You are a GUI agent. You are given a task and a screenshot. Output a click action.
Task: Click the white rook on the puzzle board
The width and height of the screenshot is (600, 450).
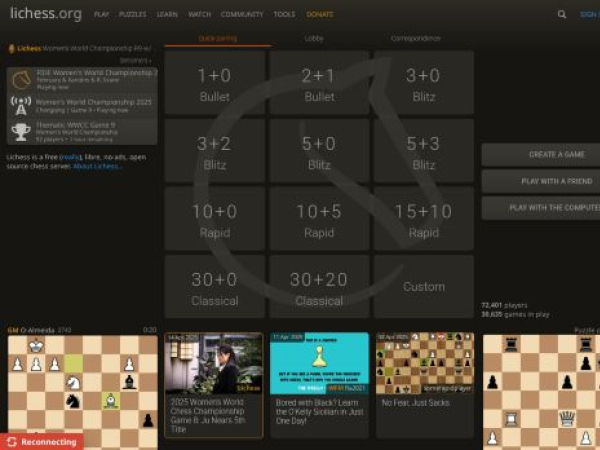[x=511, y=419]
